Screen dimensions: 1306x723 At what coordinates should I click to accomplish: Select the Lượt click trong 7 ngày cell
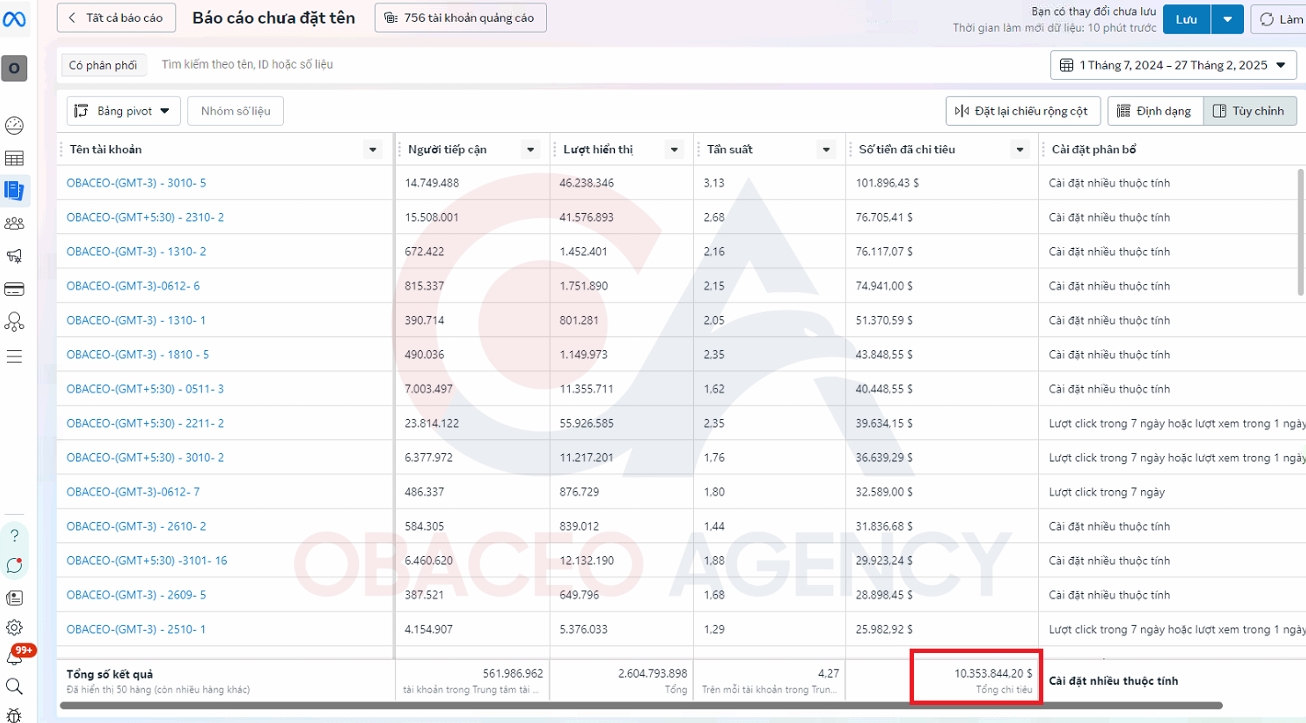coord(1107,492)
